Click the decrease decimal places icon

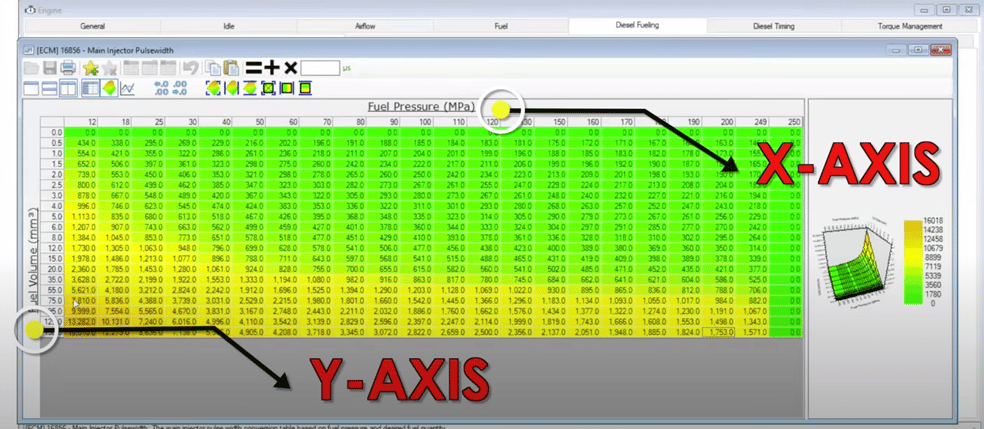[179, 88]
